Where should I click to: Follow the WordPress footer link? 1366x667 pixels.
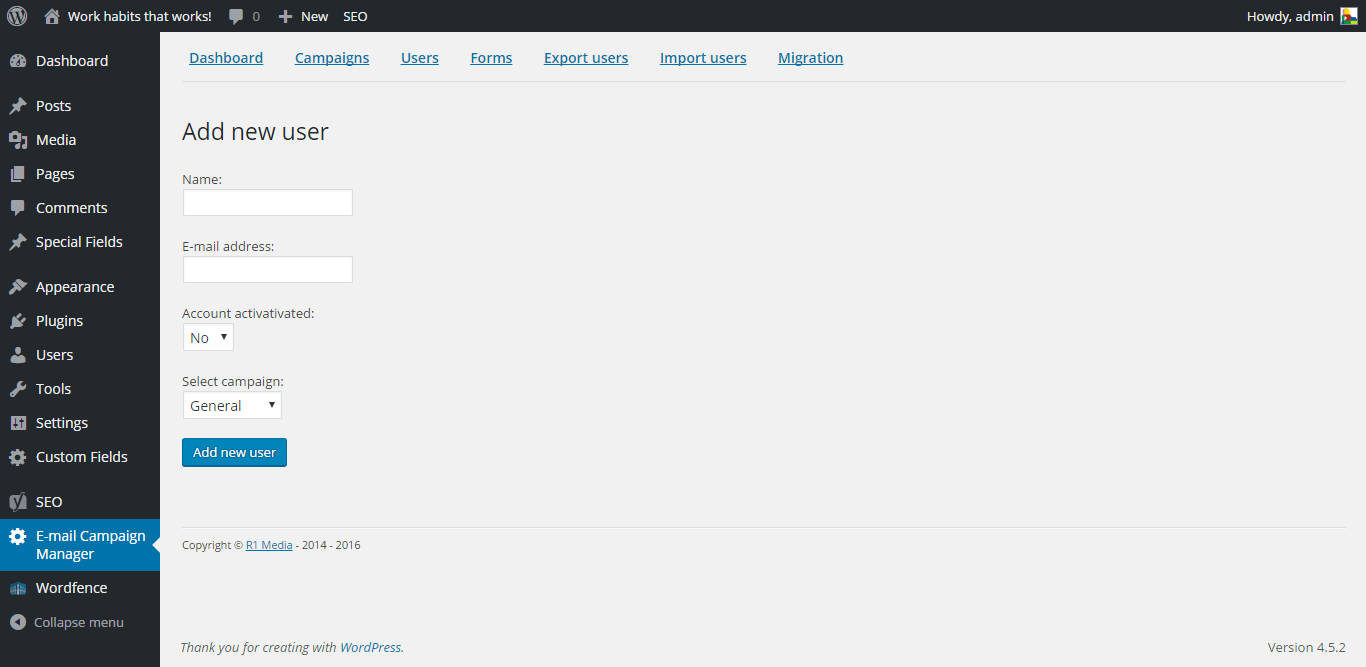[371, 647]
